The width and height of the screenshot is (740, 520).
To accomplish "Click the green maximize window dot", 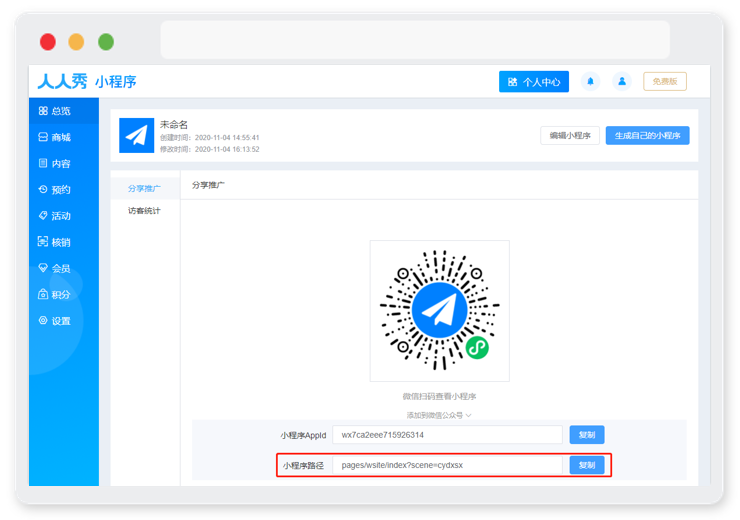I will [x=106, y=42].
